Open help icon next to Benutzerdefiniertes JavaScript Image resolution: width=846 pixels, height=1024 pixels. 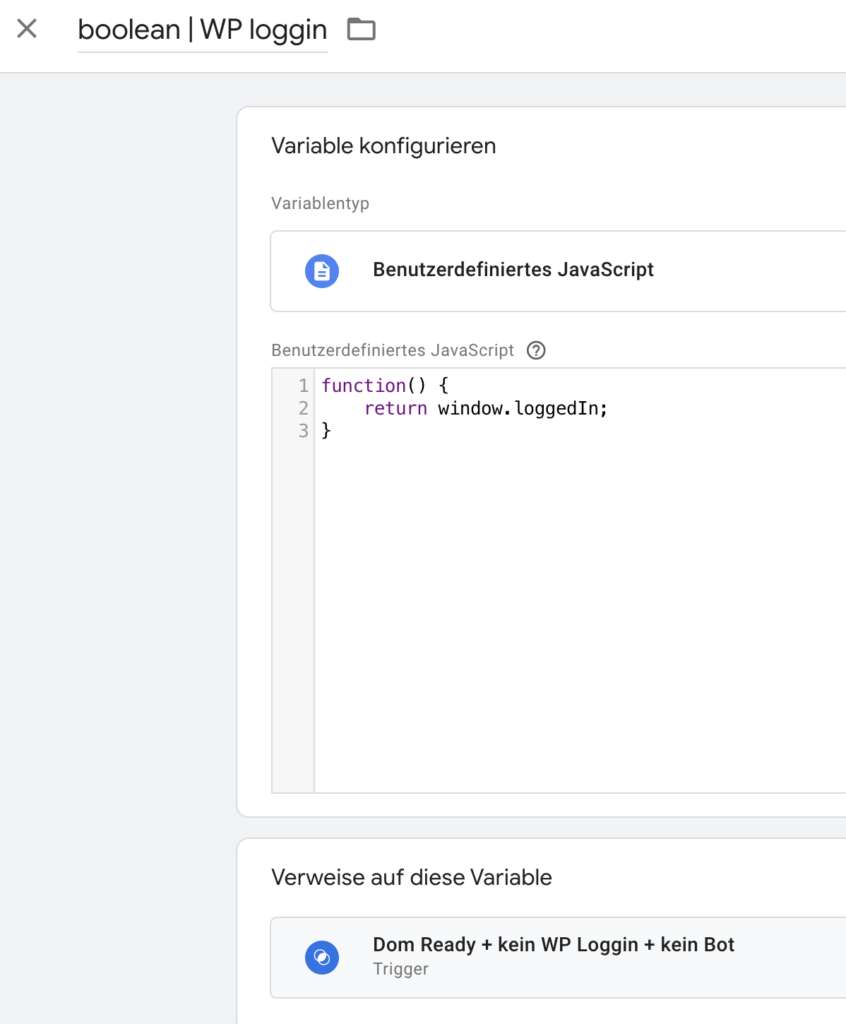[x=536, y=351]
